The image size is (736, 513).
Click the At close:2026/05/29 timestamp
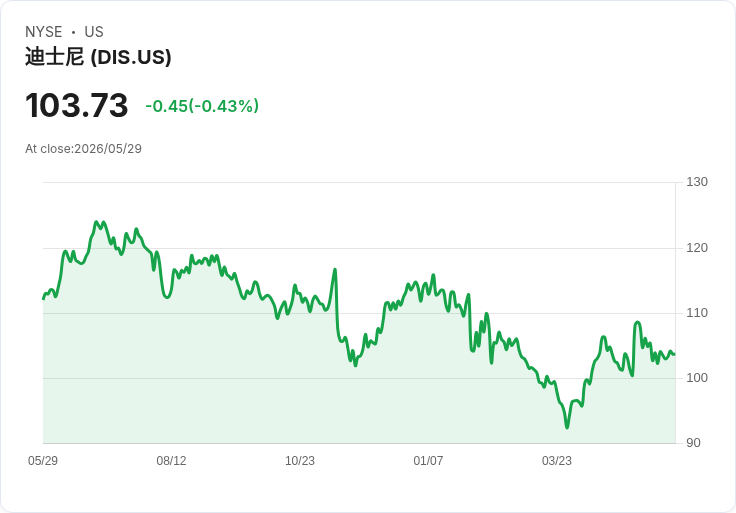tap(84, 149)
